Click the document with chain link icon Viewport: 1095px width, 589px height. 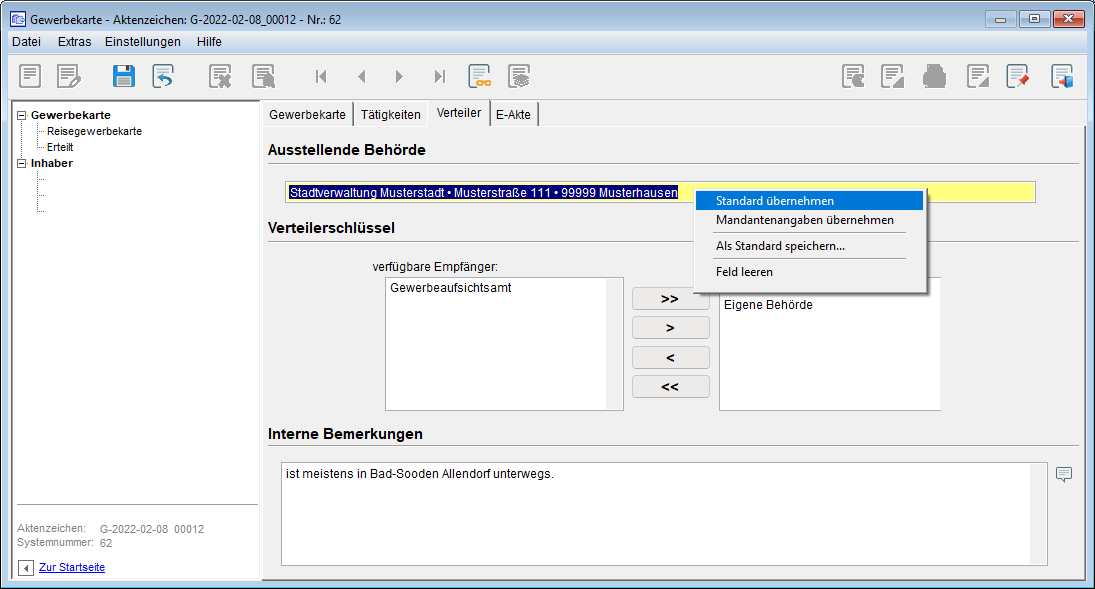coord(480,76)
